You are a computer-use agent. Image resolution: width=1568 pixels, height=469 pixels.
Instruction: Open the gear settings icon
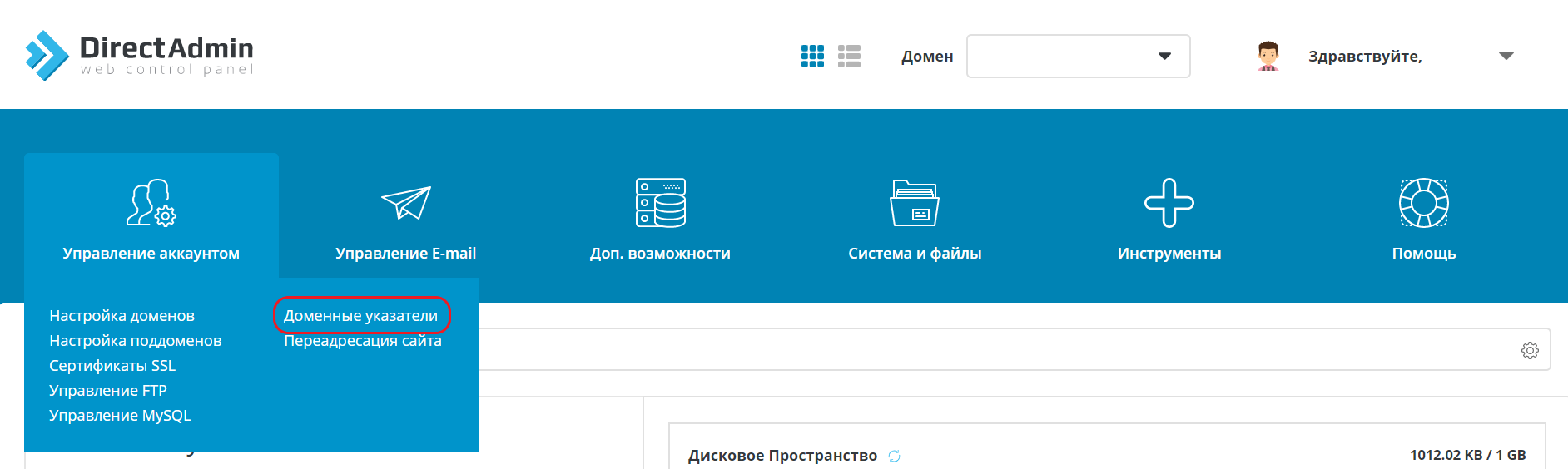point(1530,350)
